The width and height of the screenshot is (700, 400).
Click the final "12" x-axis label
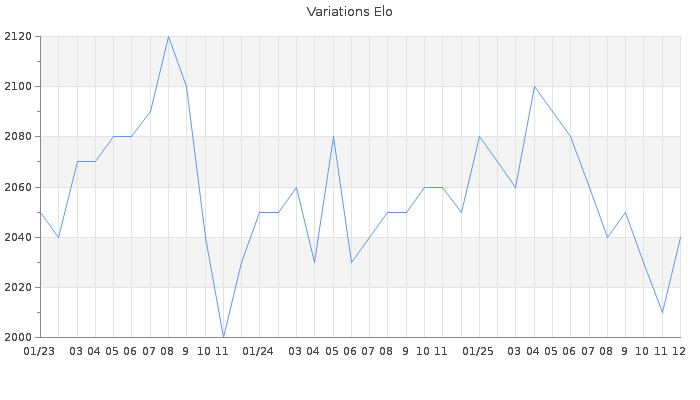click(678, 351)
